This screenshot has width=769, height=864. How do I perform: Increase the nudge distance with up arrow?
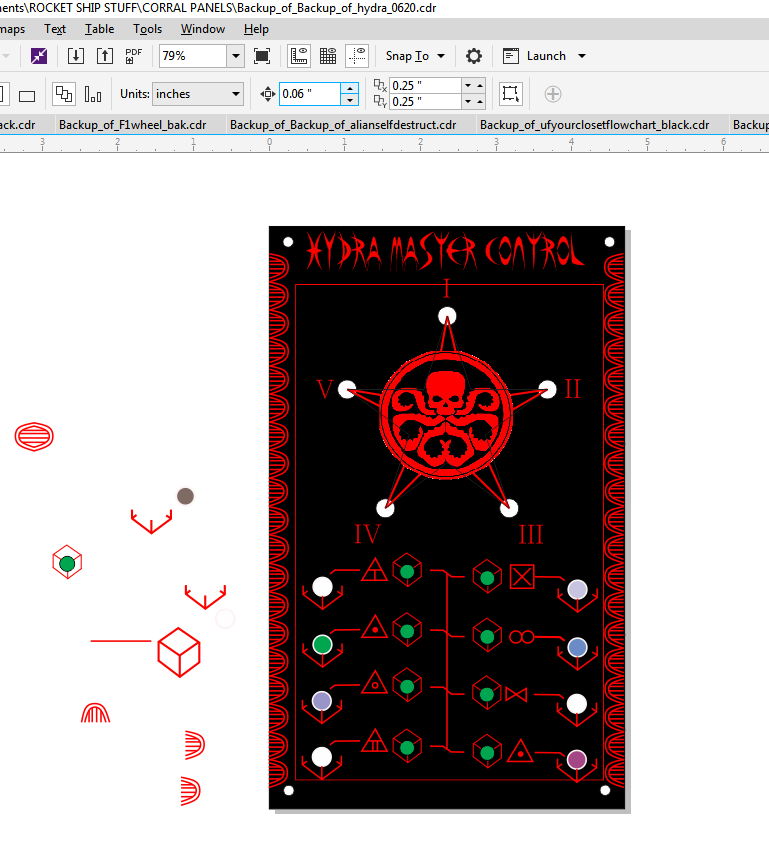350,89
